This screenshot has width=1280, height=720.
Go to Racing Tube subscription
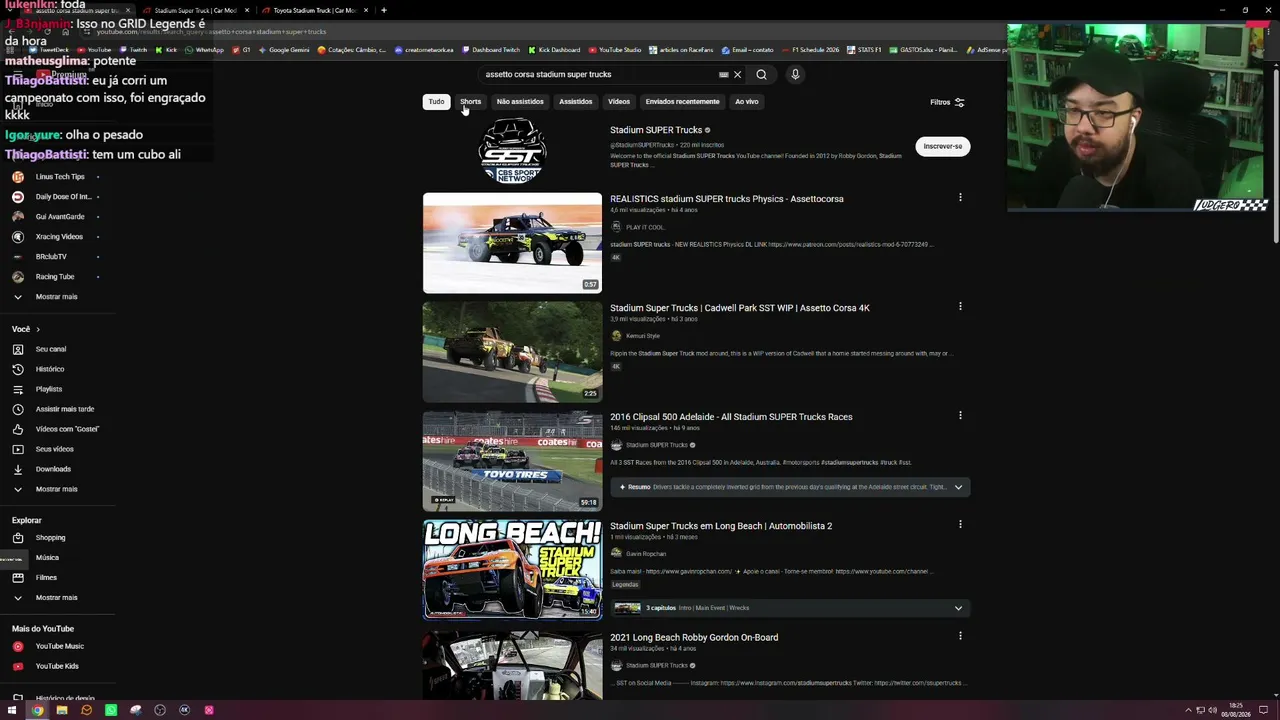[x=55, y=277]
